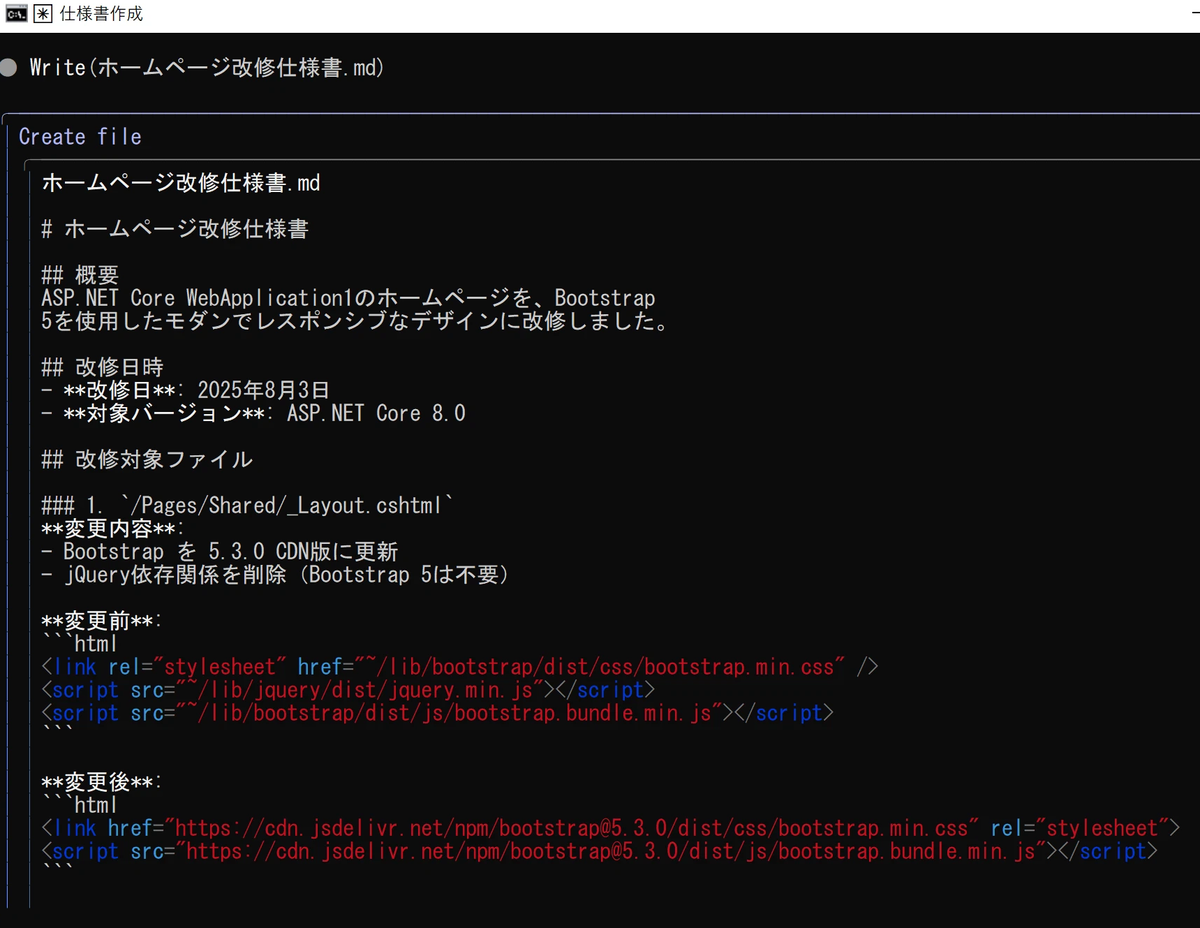The image size is (1200, 928).
Task: Click the file name ホームページ改修仕様書.md in the preview box
Action: [x=181, y=183]
